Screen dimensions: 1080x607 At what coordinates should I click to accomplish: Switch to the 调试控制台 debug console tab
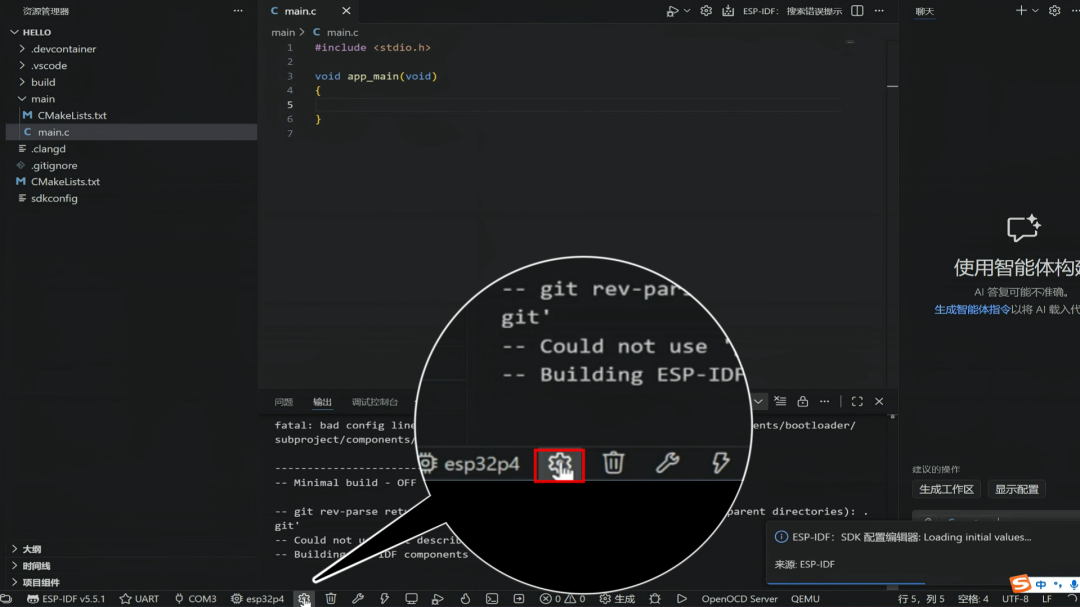[375, 402]
